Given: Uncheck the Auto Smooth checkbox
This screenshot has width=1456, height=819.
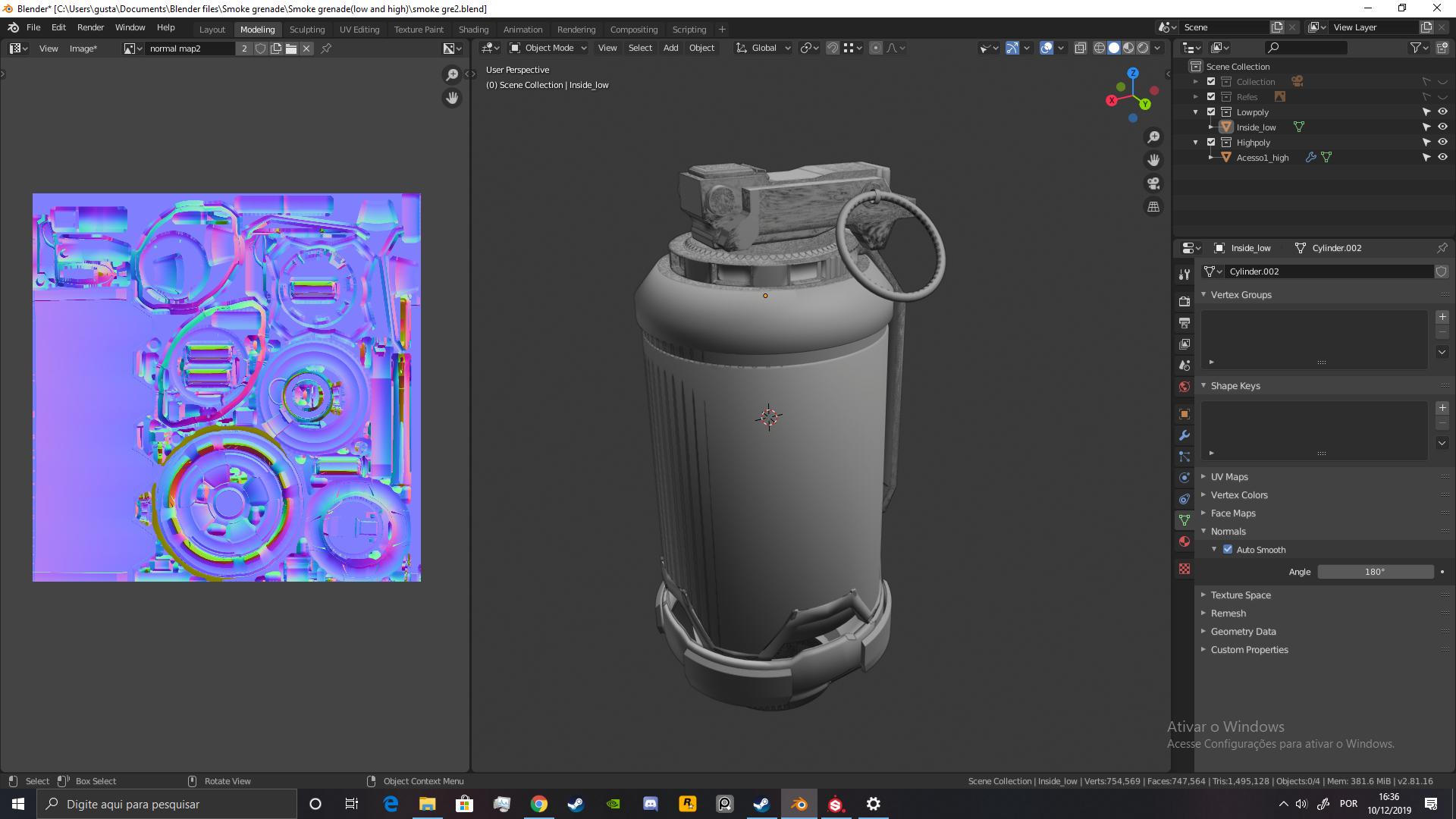Looking at the screenshot, I should [x=1228, y=549].
